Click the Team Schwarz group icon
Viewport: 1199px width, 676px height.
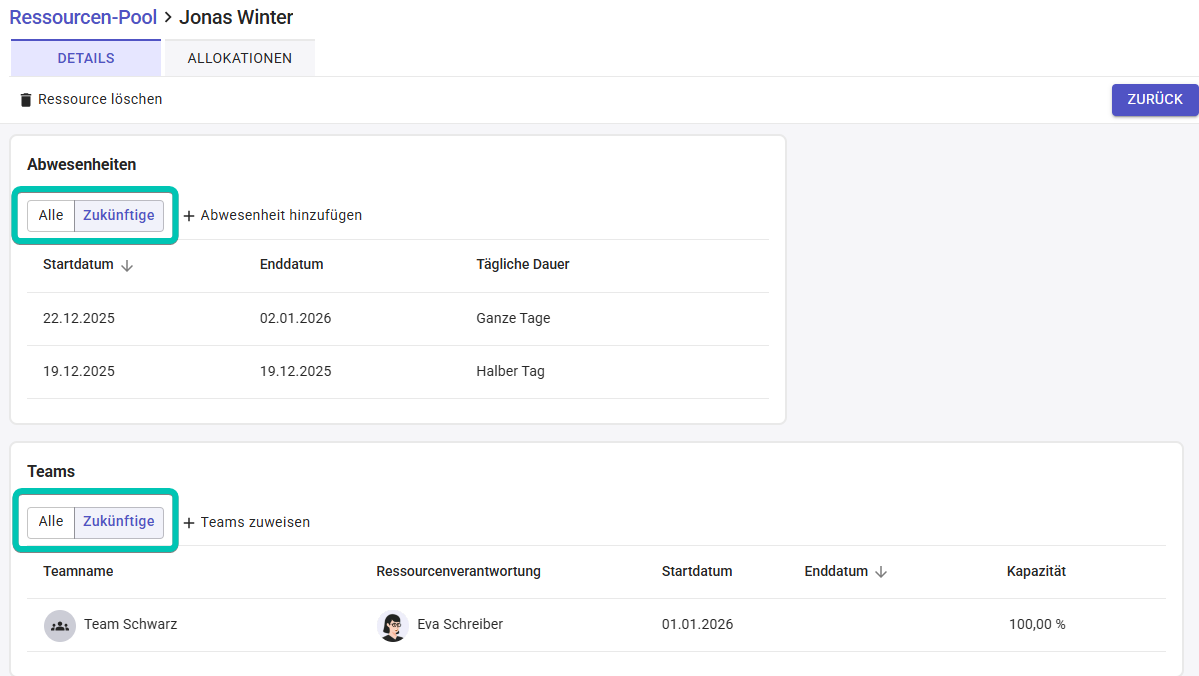[60, 625]
